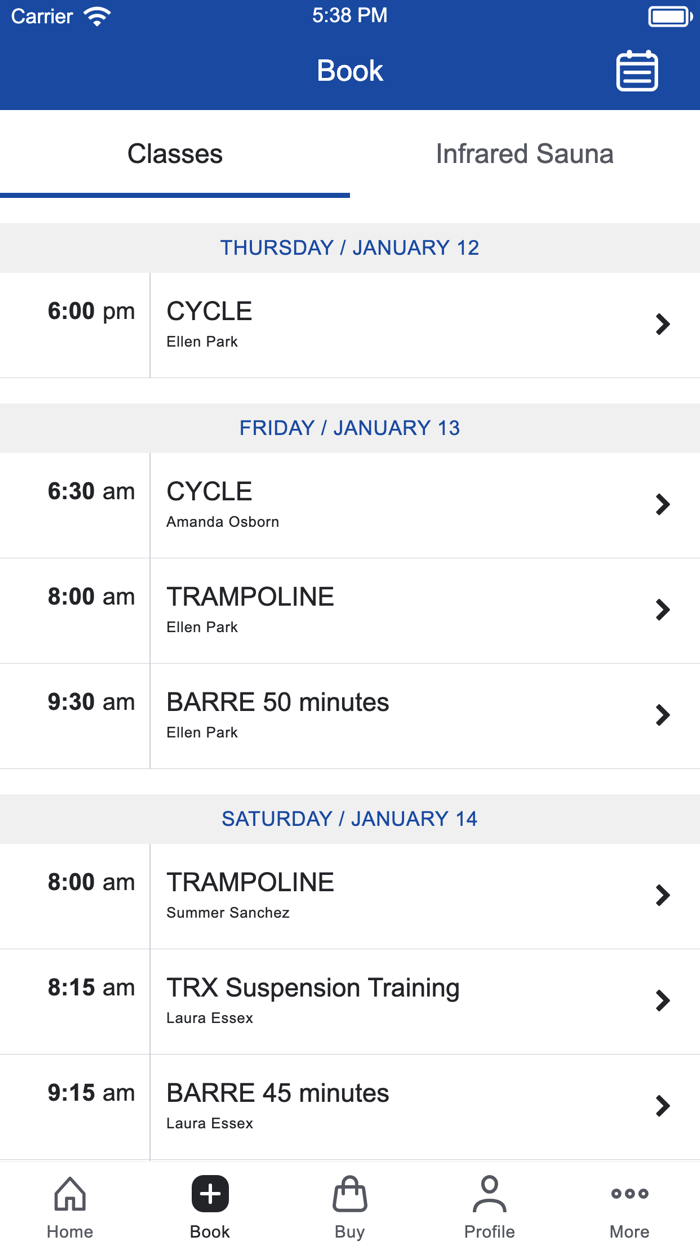Open the BARRE 45 minutes class

pyautogui.click(x=350, y=1105)
